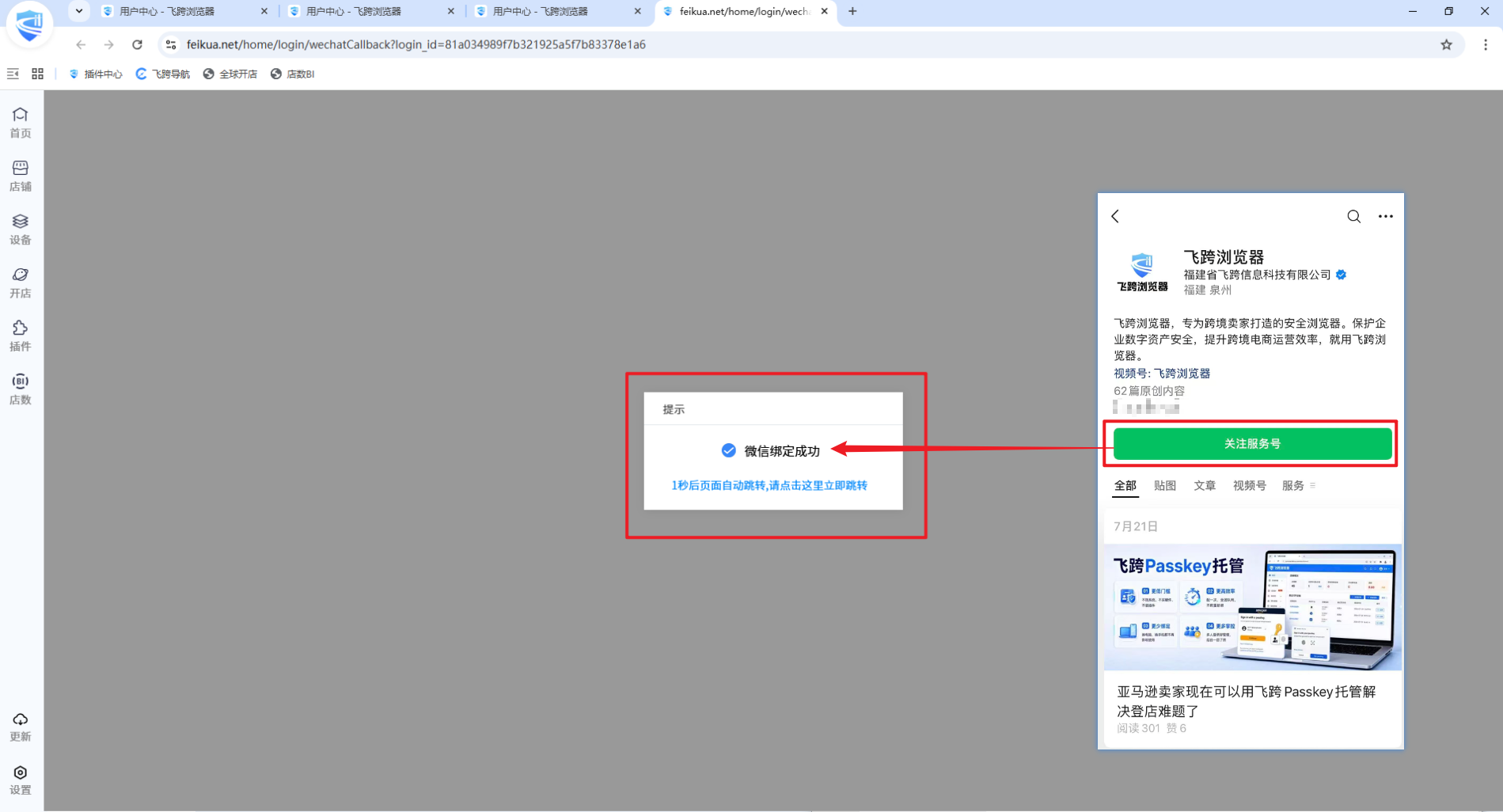Click the blue verified badge beside company name
Image resolution: width=1503 pixels, height=812 pixels.
1342,275
